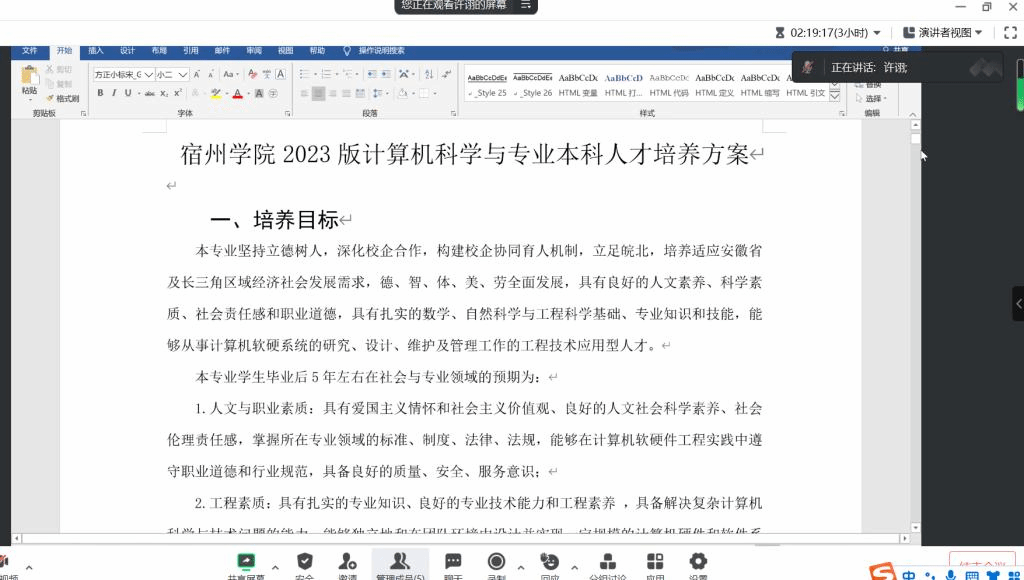Enter full screen mode icon
Image resolution: width=1024 pixels, height=580 pixels.
coord(1010,32)
